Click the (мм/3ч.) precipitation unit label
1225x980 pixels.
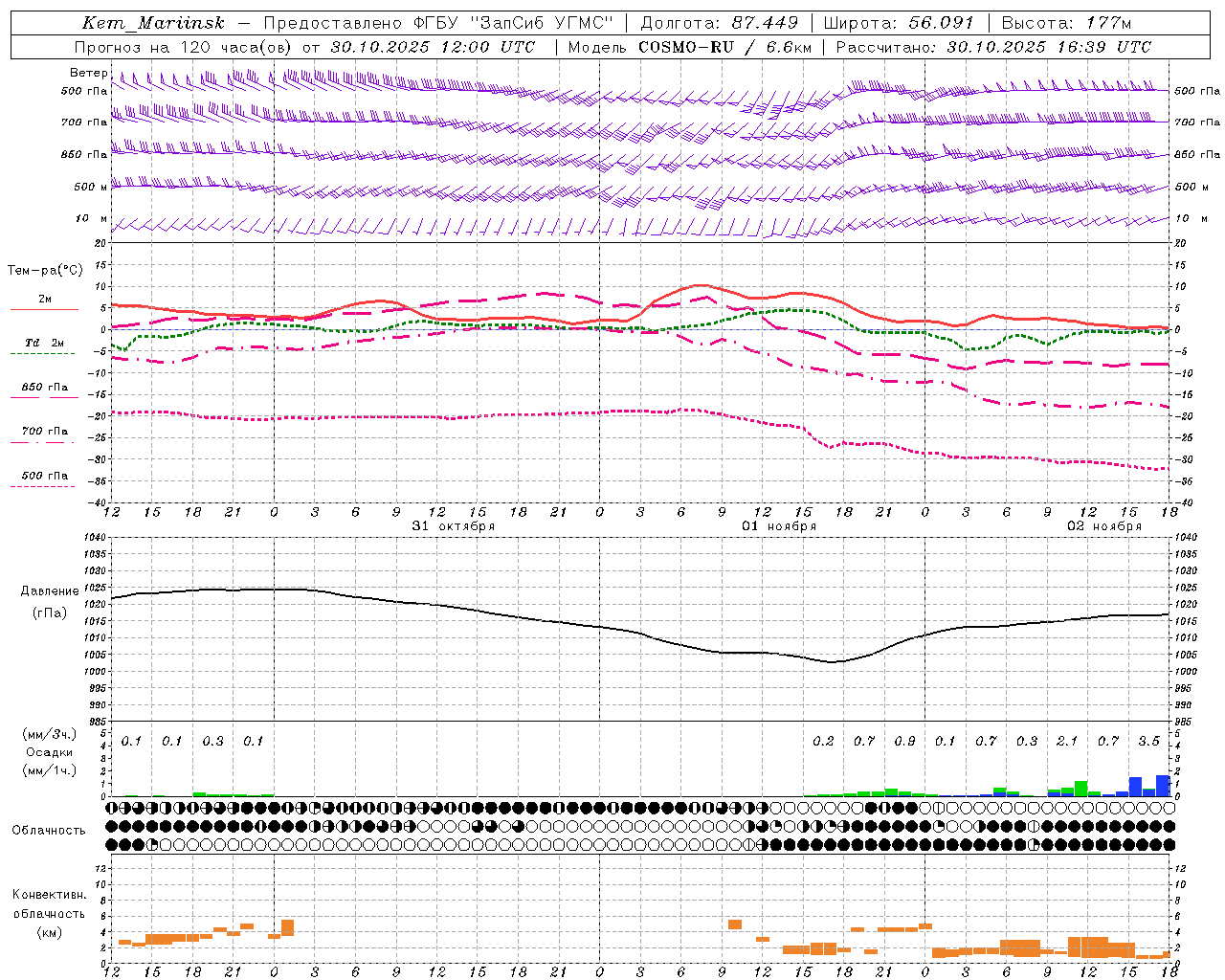50,734
